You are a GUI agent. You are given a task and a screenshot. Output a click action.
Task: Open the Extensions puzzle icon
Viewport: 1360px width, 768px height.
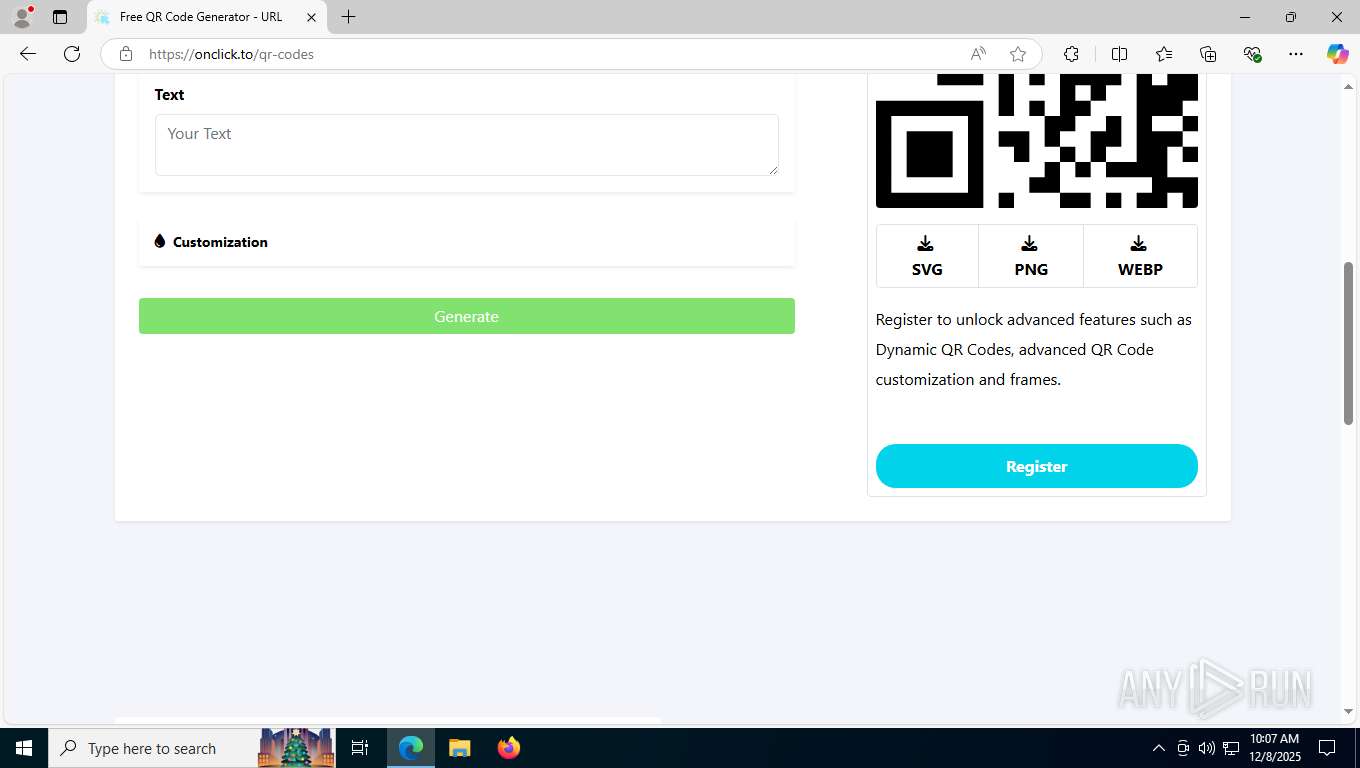coord(1071,54)
